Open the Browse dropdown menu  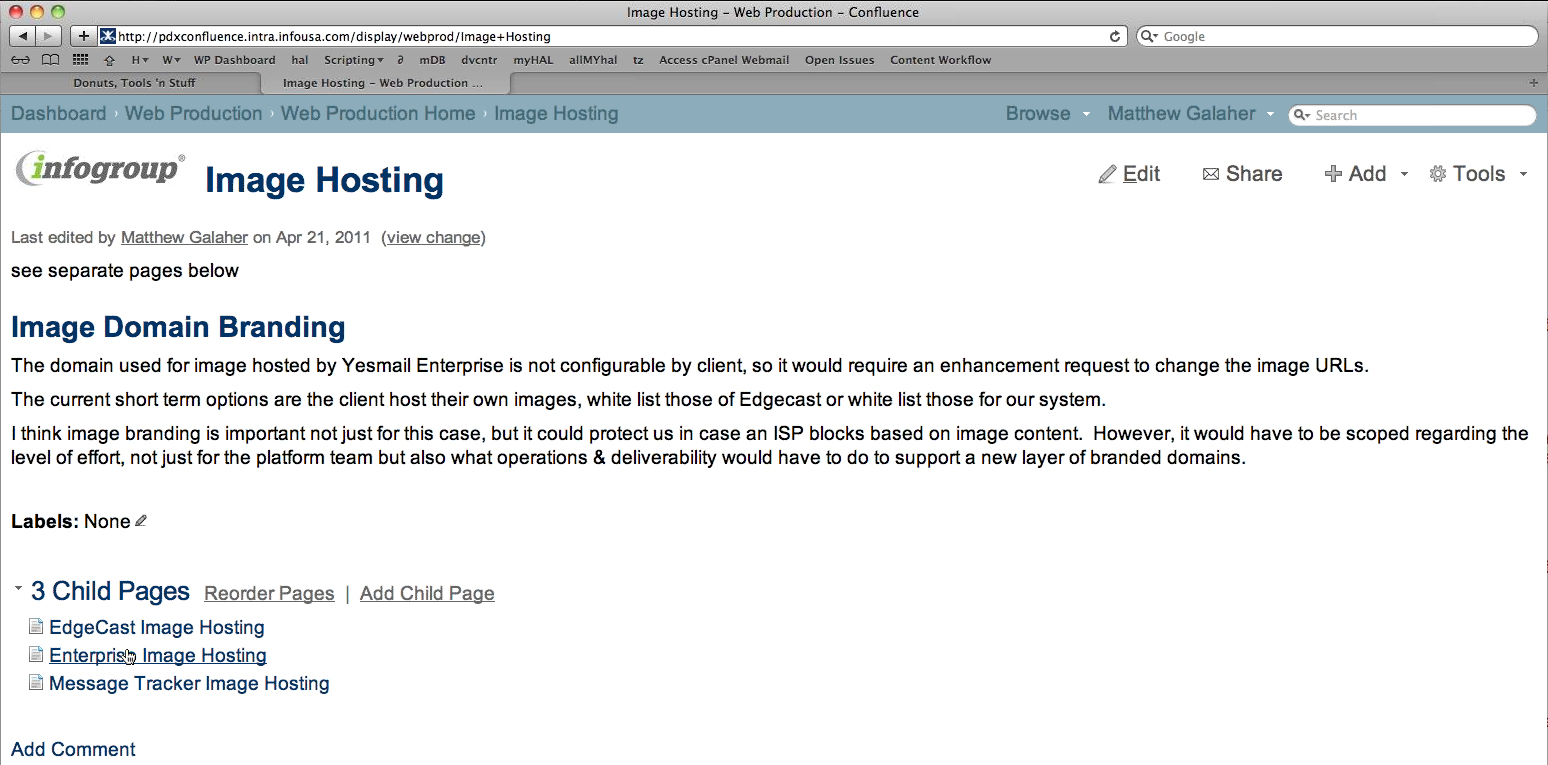[1047, 114]
